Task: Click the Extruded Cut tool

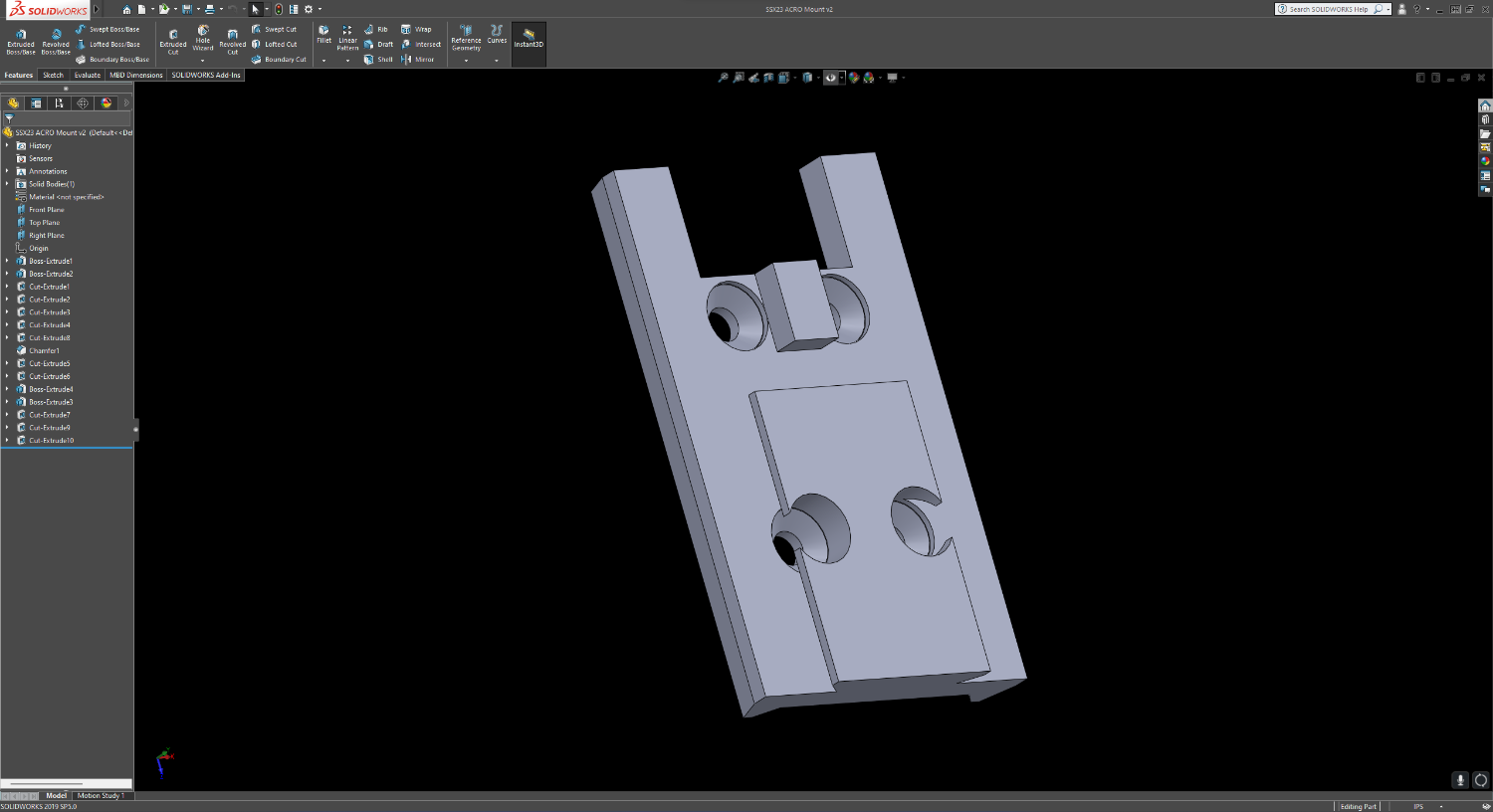Action: pyautogui.click(x=173, y=41)
